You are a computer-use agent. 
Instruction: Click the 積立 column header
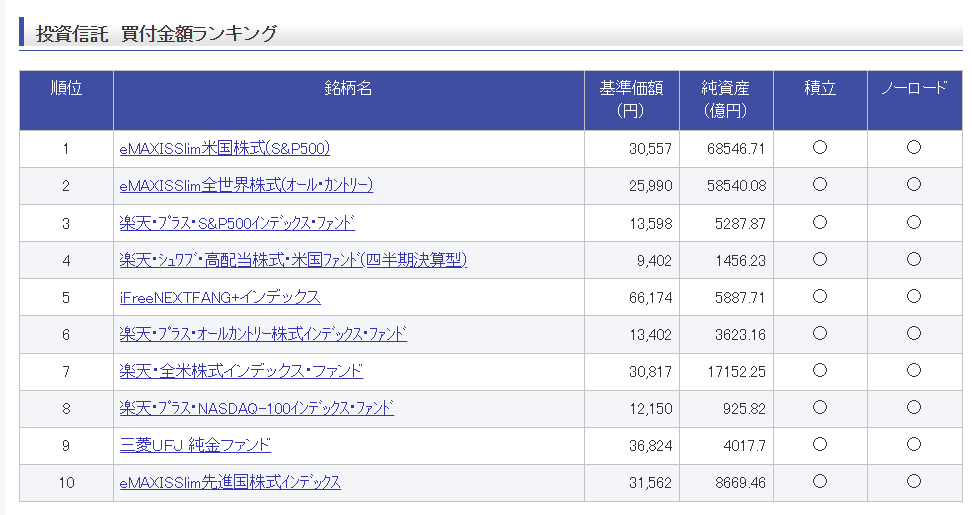coord(820,100)
